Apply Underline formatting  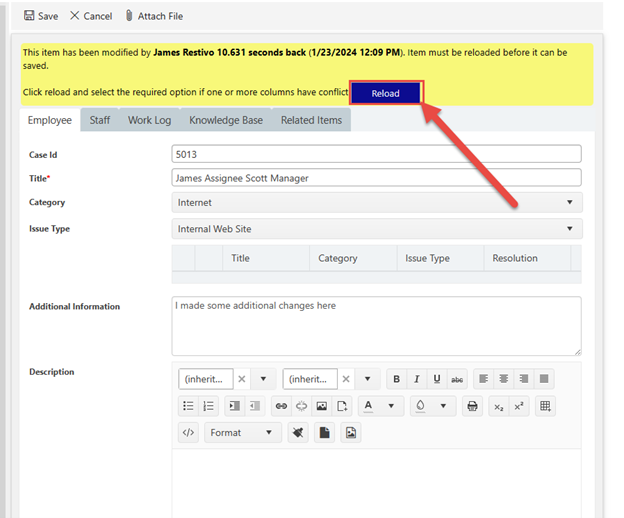[437, 379]
